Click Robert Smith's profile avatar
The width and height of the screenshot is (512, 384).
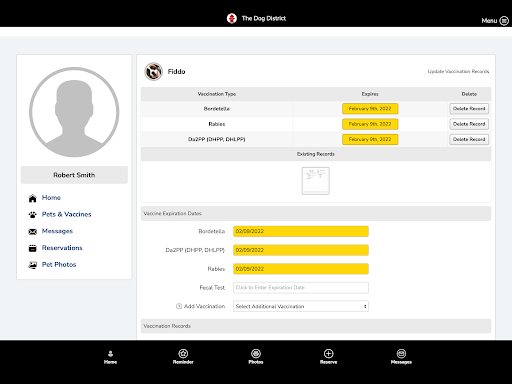coord(74,112)
